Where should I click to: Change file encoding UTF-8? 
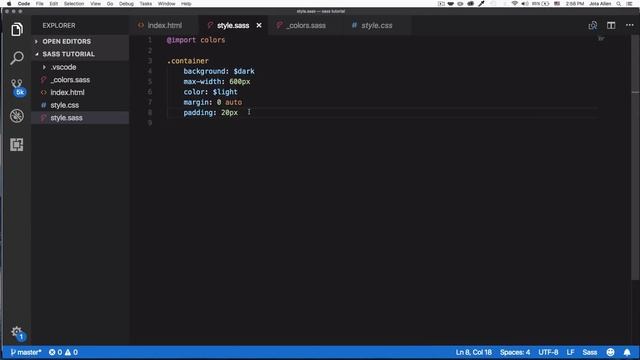click(x=548, y=352)
